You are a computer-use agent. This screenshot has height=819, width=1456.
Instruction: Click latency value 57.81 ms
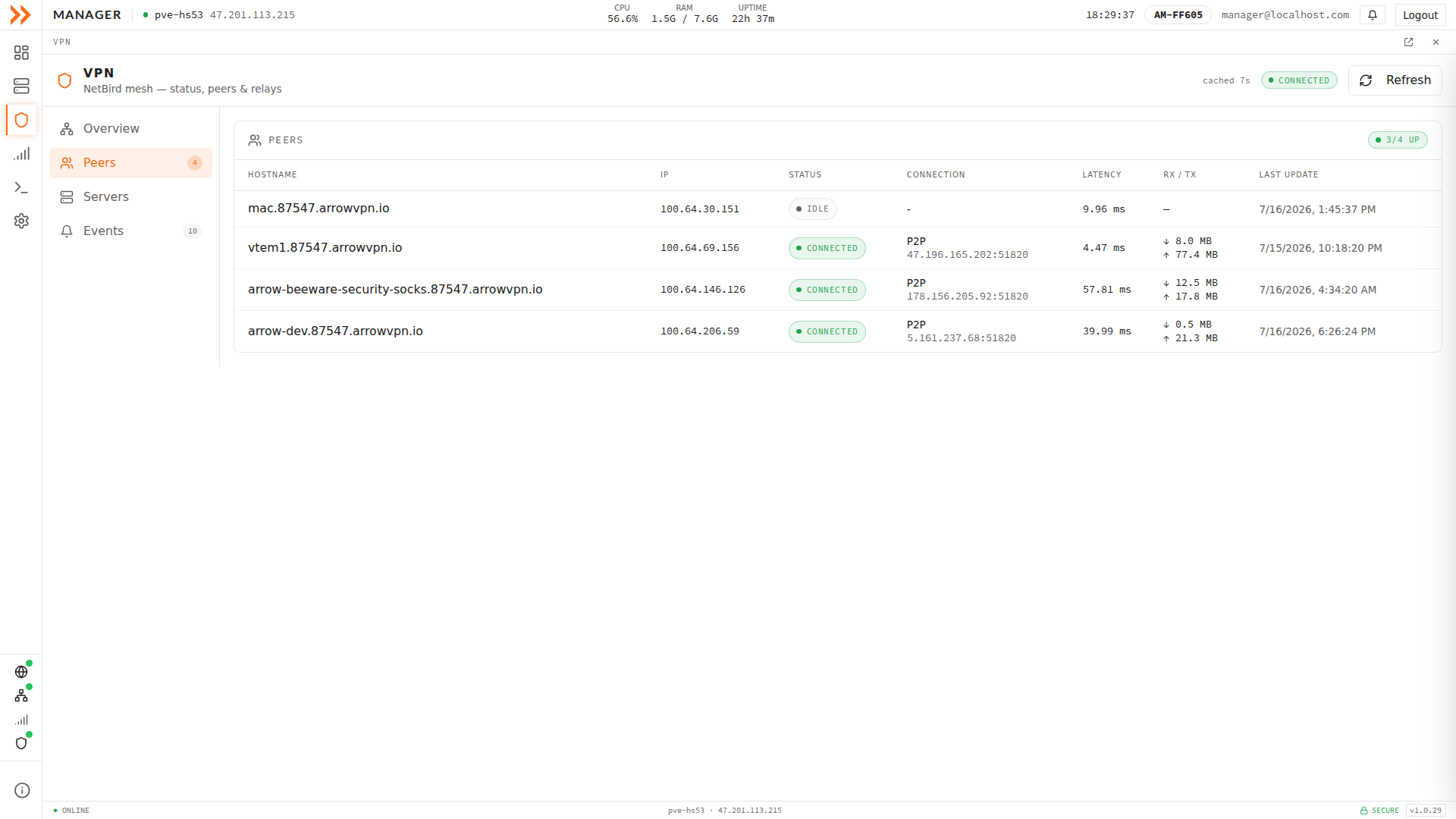[1106, 290]
